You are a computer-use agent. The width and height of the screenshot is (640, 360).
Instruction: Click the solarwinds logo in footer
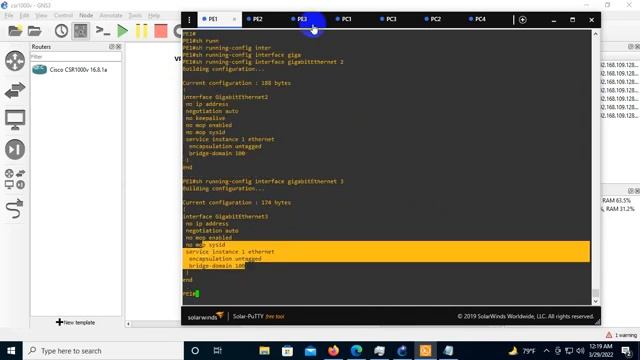tap(205, 316)
